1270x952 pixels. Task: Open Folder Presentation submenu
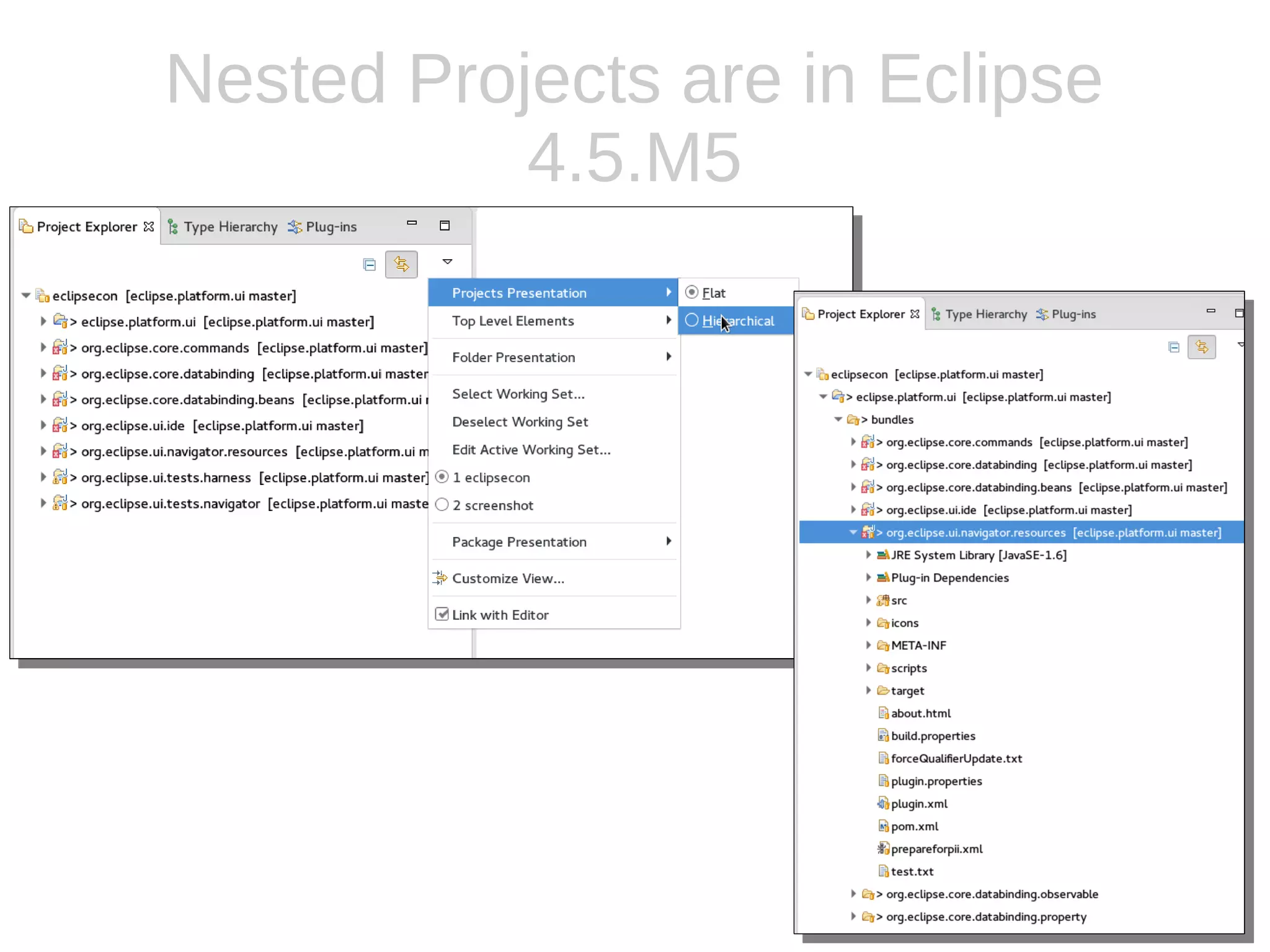[x=553, y=357]
